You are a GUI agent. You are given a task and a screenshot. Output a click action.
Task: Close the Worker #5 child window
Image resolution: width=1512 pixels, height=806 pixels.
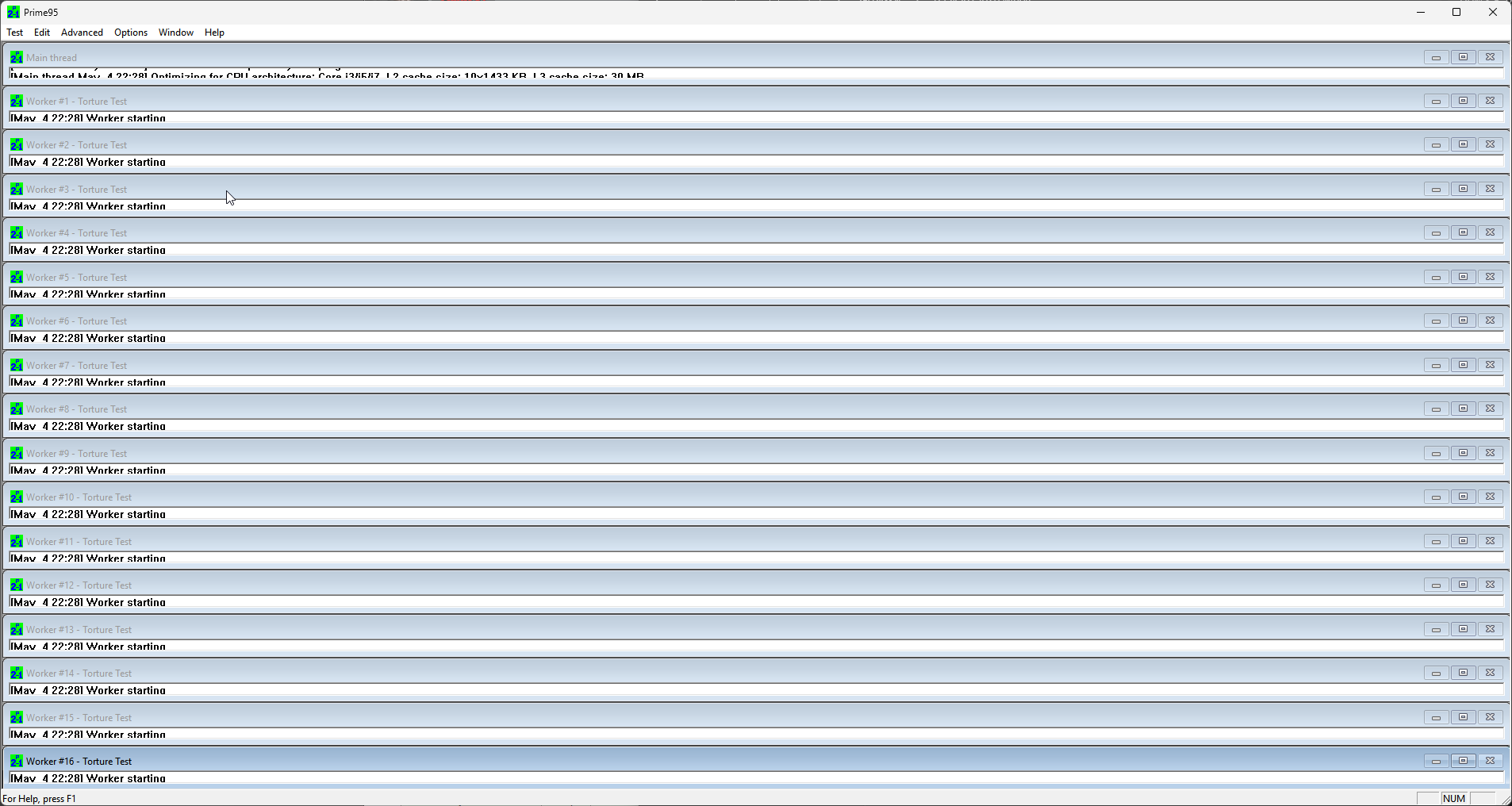[1490, 277]
